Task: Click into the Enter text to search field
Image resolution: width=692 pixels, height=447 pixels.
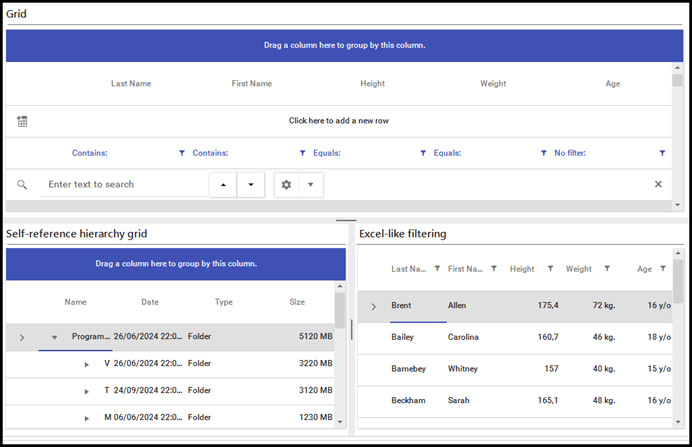Action: coord(124,184)
